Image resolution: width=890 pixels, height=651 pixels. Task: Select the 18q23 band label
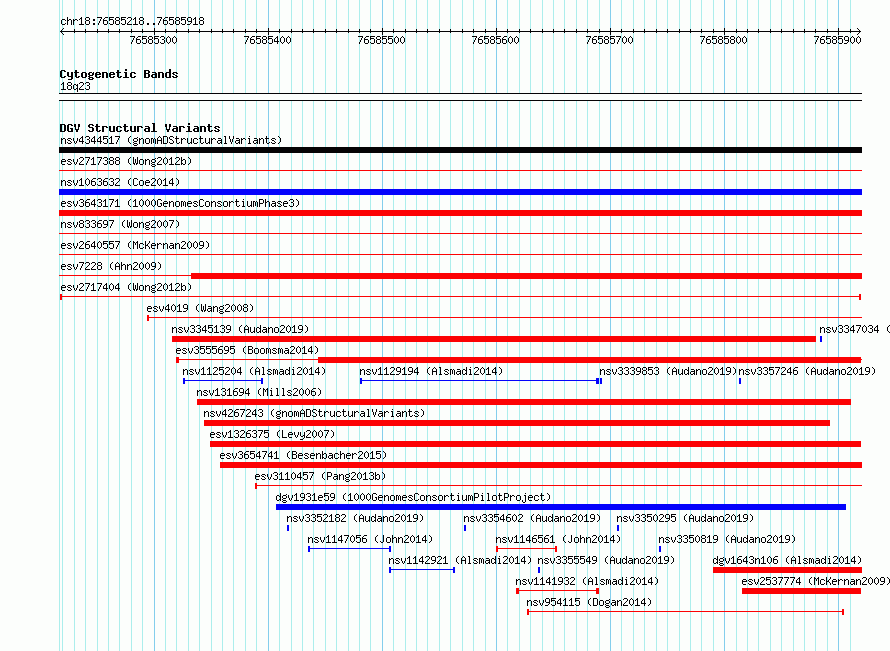pyautogui.click(x=75, y=86)
